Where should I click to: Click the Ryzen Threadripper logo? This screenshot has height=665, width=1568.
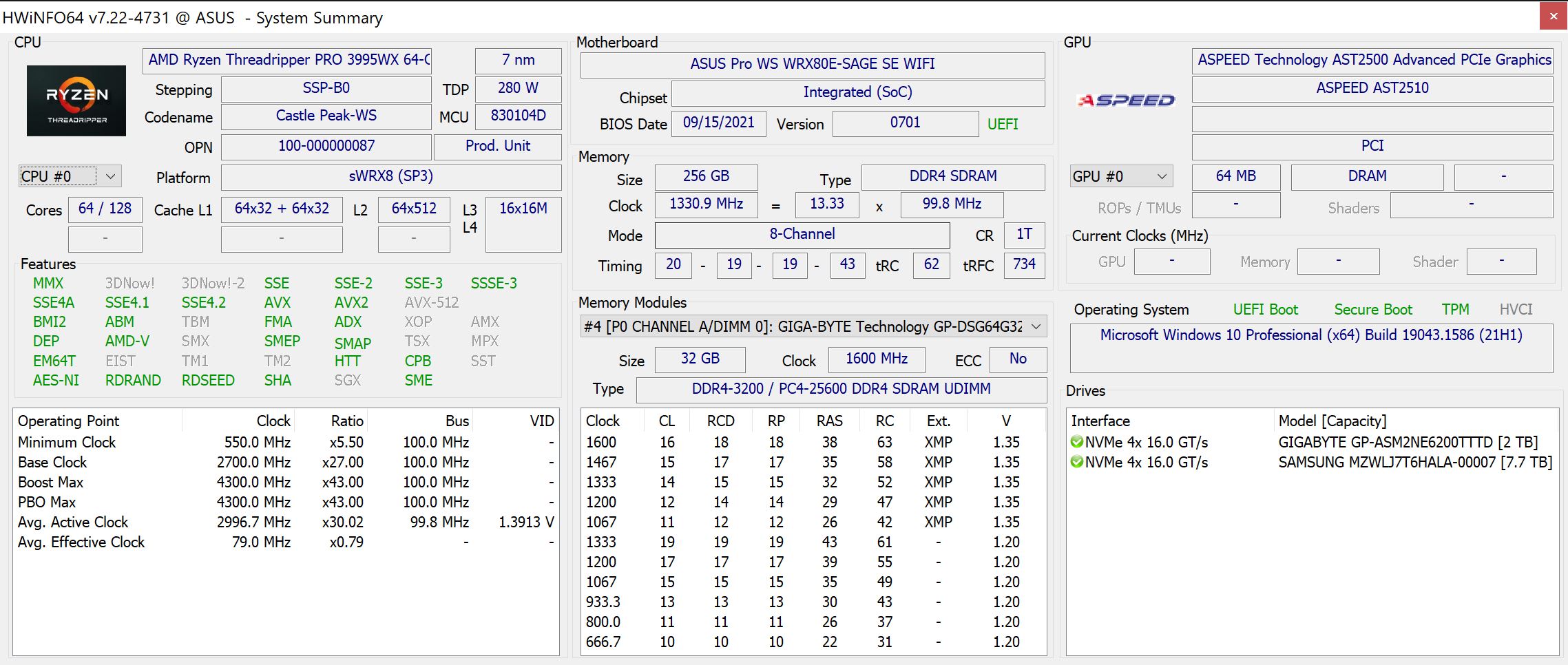[76, 101]
